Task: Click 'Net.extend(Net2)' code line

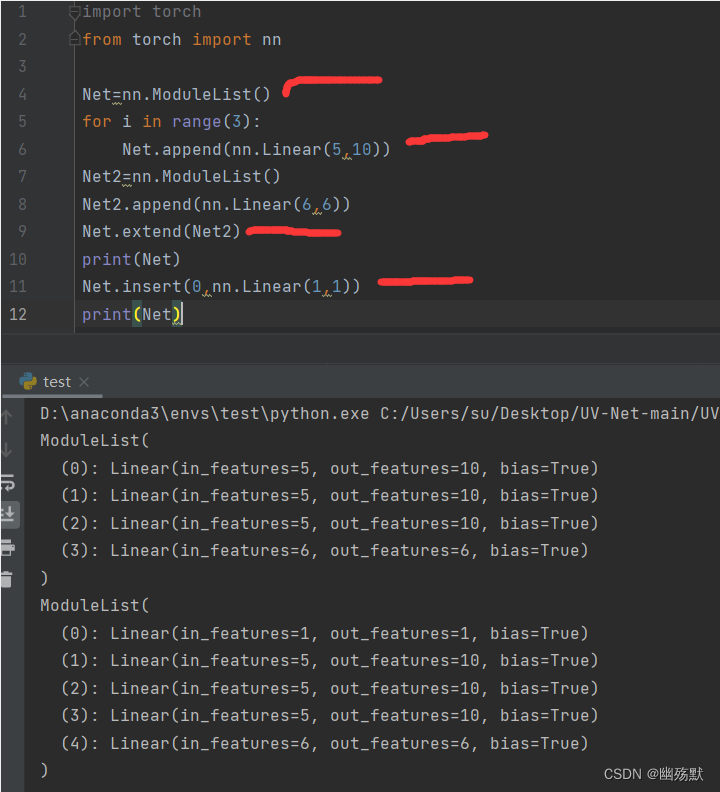Action: (161, 231)
